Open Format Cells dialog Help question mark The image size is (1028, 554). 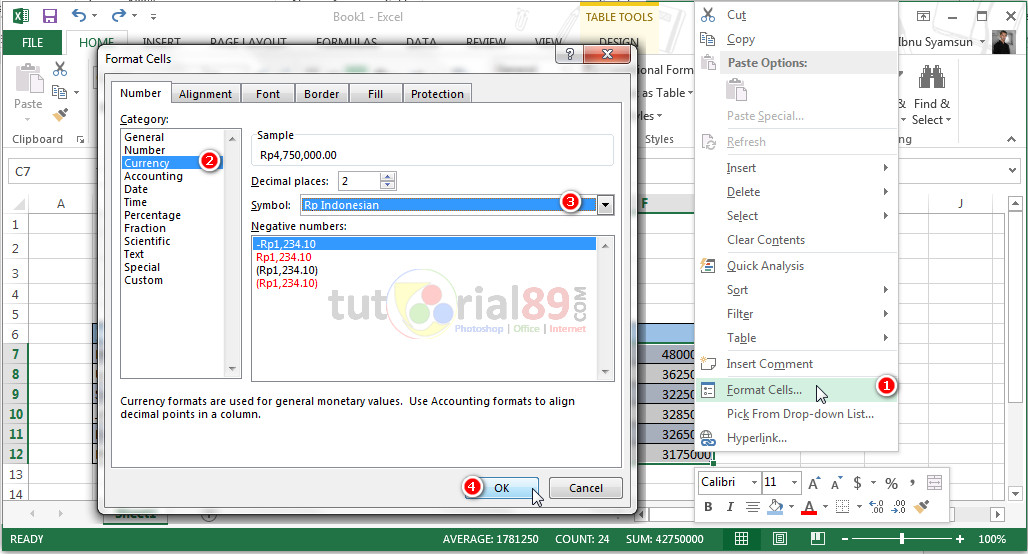[x=570, y=54]
